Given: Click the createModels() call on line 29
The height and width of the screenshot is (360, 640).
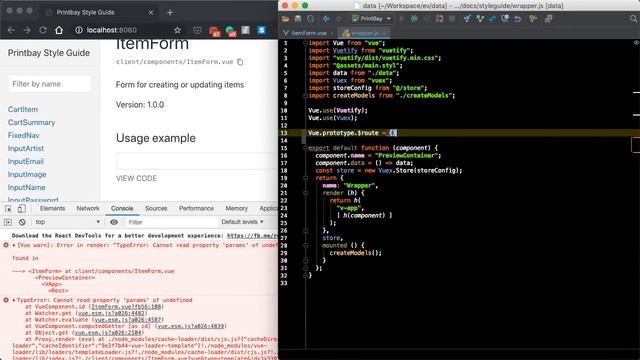Looking at the screenshot, I should 355,253.
